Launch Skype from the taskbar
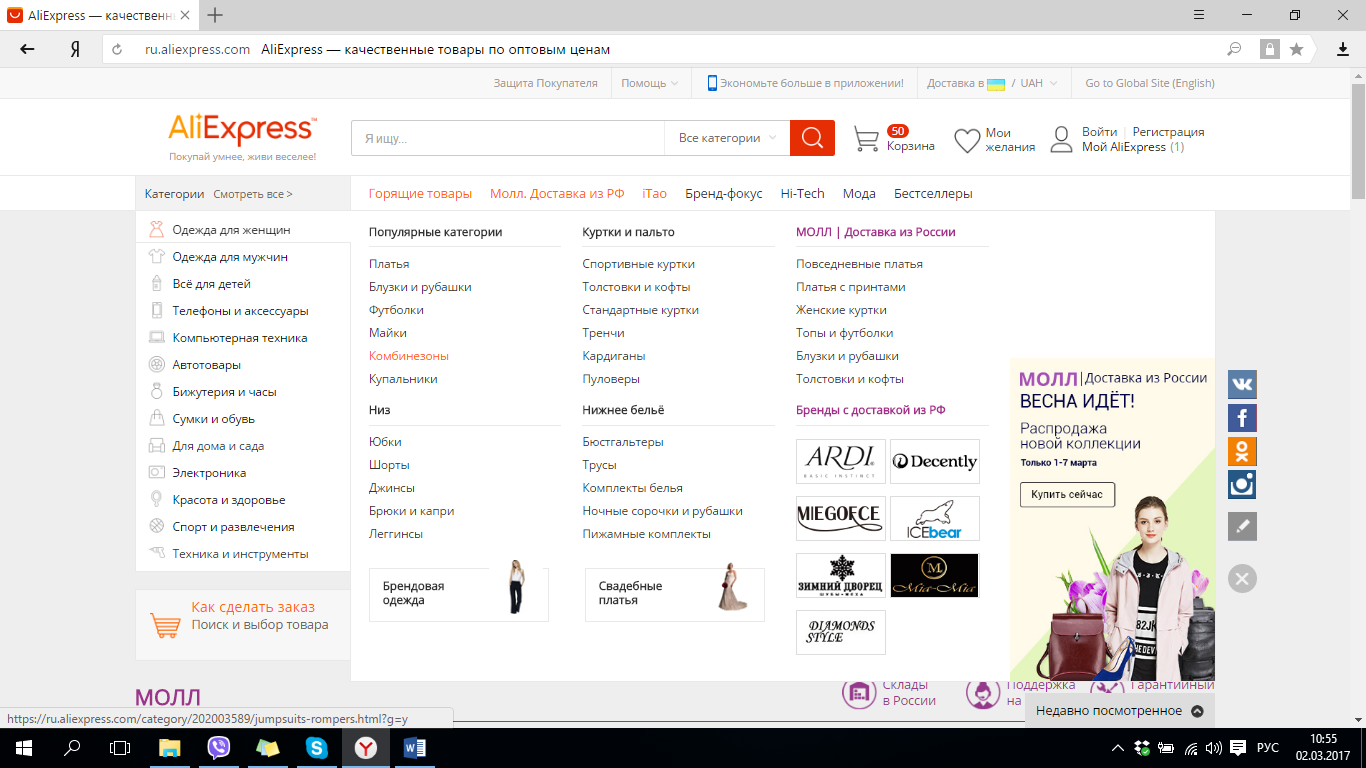 [317, 748]
